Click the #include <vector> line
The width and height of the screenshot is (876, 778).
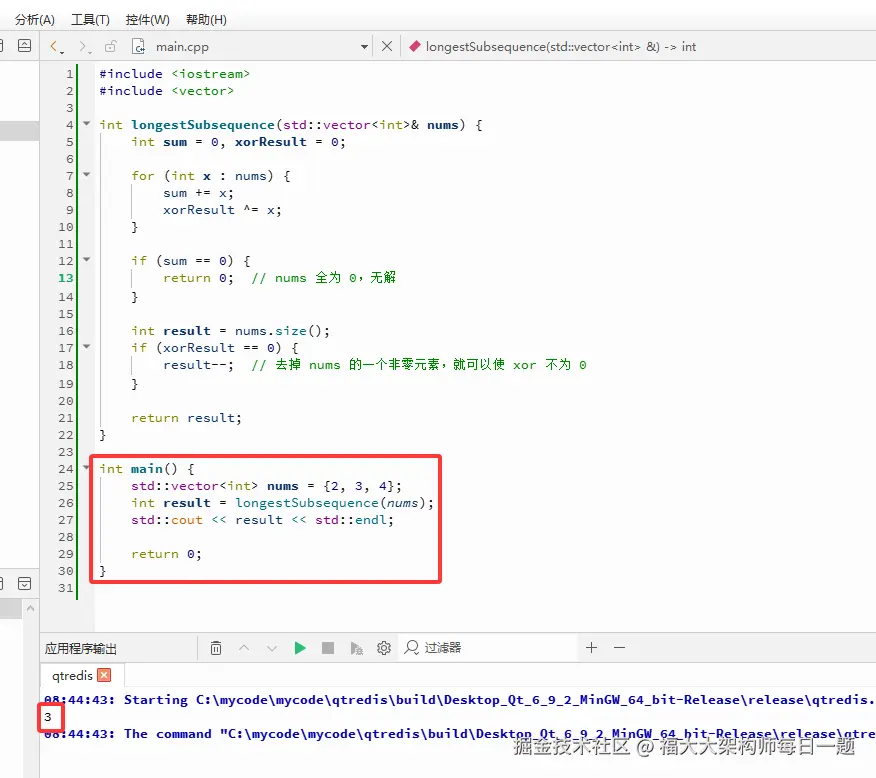166,91
